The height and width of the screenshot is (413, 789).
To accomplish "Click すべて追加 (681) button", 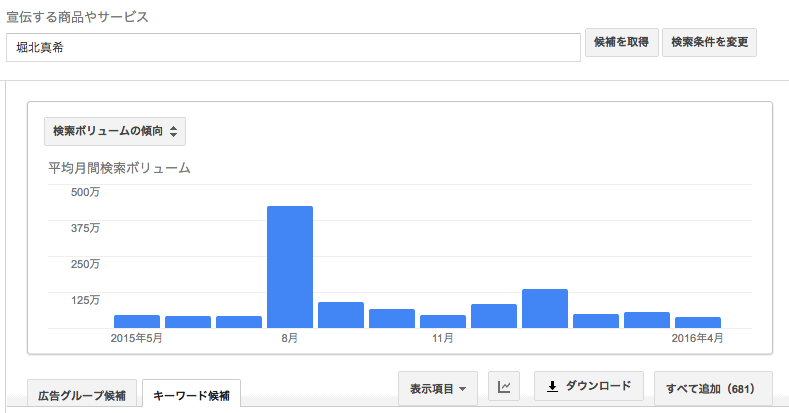I will click(x=711, y=388).
